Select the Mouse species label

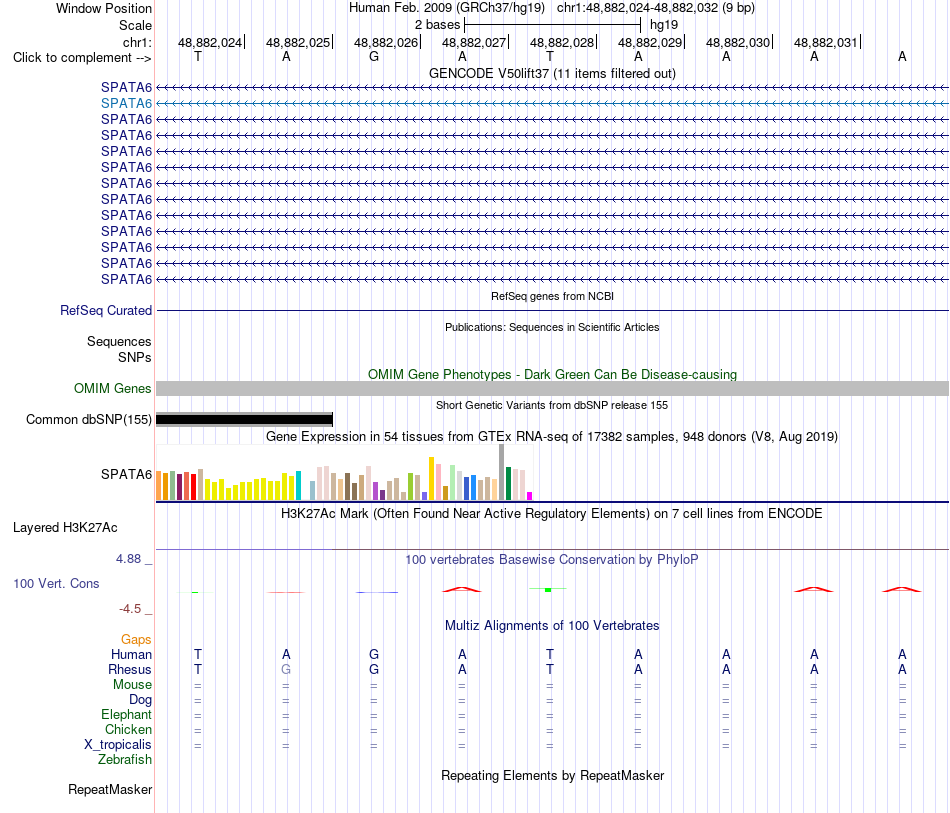132,685
